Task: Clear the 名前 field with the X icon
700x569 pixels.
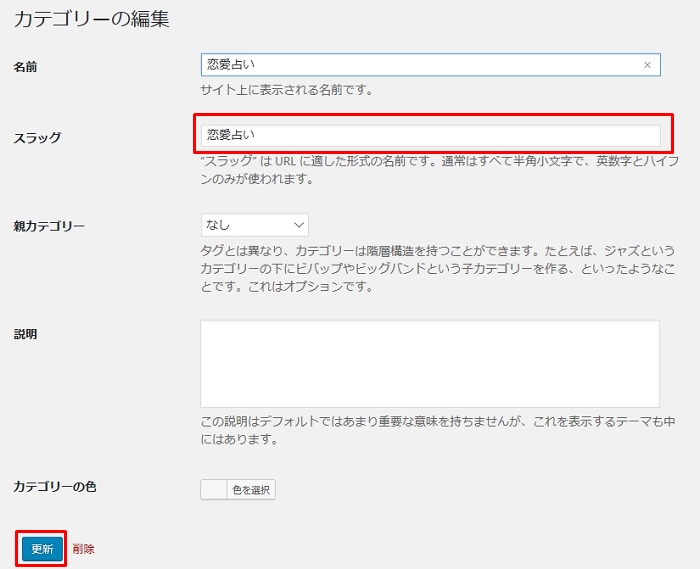Action: [x=647, y=65]
